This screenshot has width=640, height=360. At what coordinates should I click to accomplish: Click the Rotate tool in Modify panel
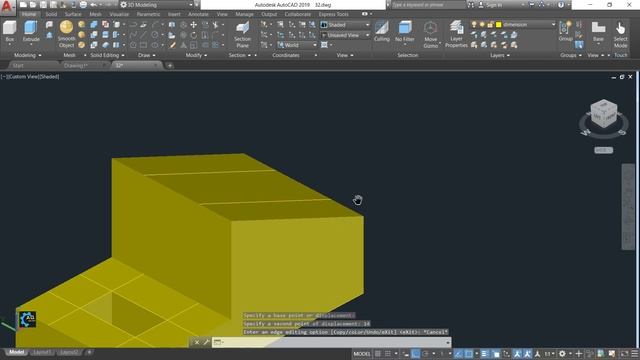pos(193,35)
